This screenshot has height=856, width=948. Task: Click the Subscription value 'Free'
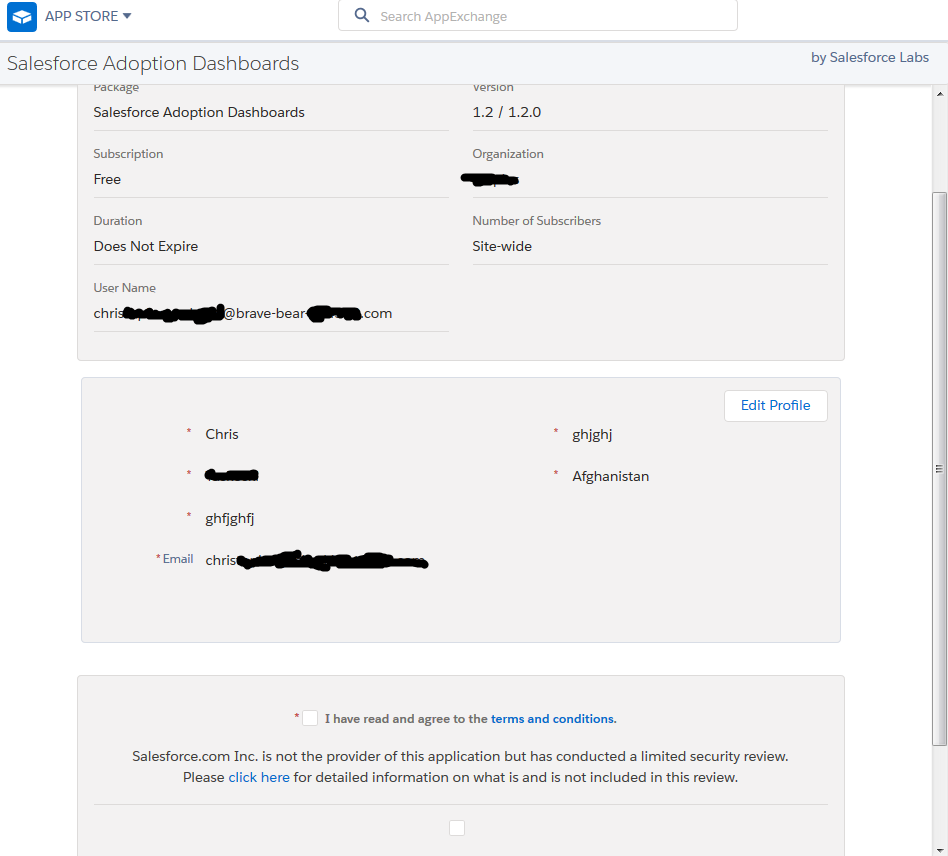[107, 180]
